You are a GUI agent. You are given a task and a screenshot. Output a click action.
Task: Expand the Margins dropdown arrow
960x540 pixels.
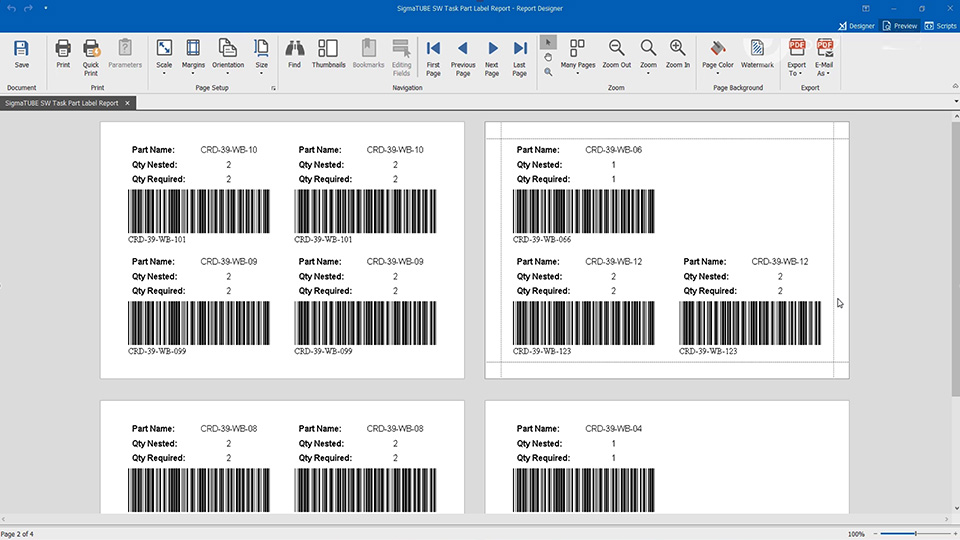click(x=193, y=73)
